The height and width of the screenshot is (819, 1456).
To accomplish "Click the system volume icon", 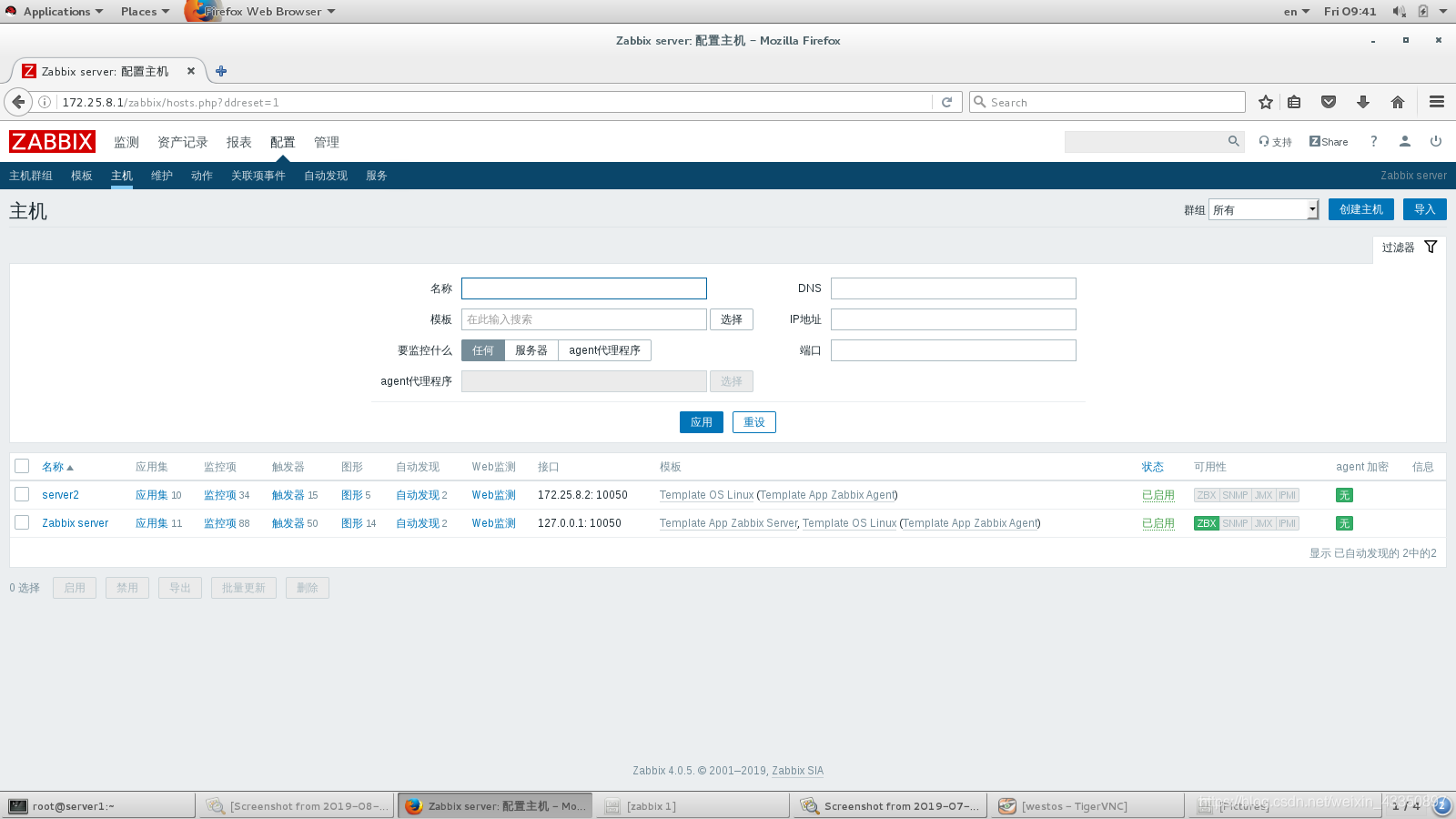I will [x=1399, y=11].
